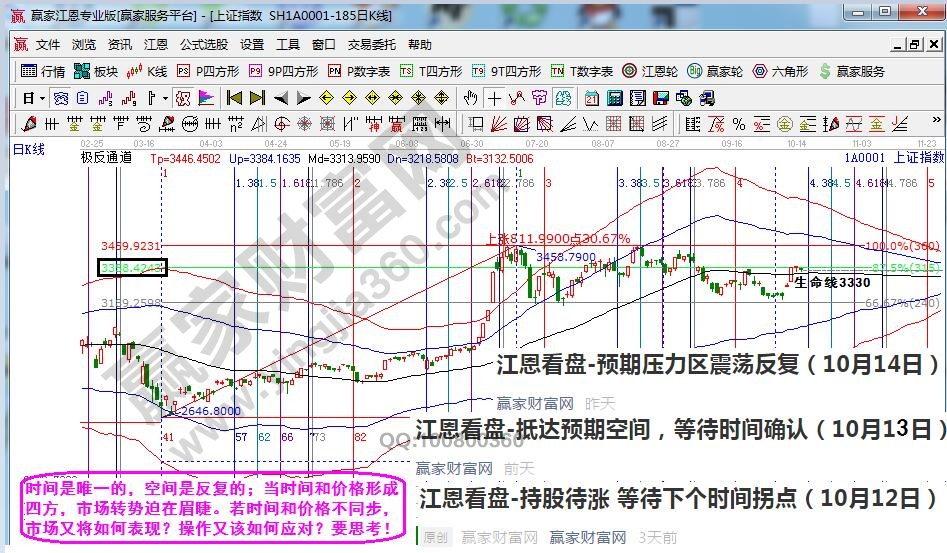Open the 公式选股 menu
This screenshot has height=553, width=947.
tap(204, 45)
